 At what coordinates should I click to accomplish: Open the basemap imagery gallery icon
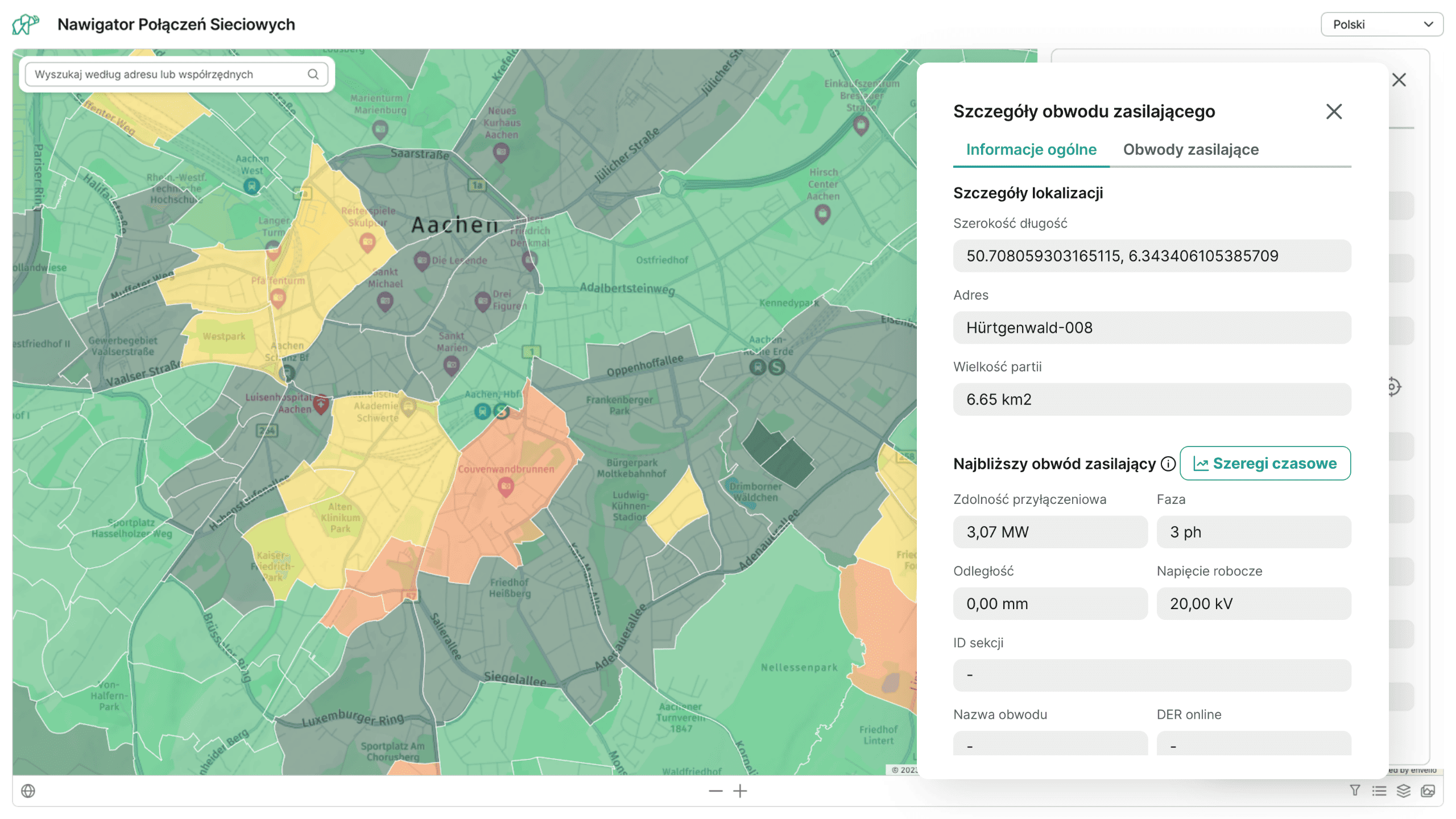tap(1428, 791)
